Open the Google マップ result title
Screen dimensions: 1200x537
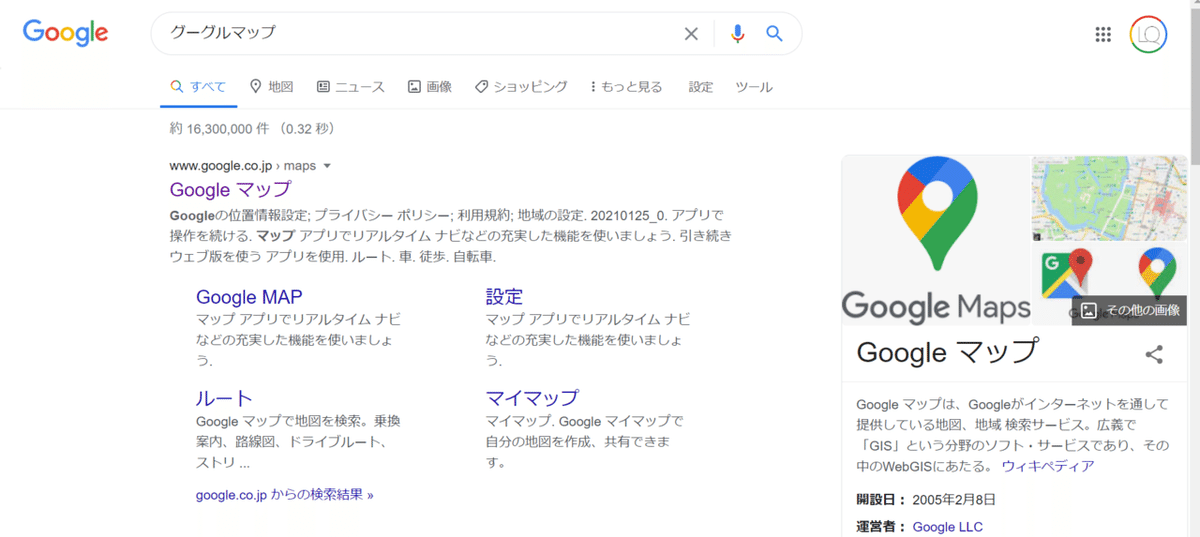230,189
